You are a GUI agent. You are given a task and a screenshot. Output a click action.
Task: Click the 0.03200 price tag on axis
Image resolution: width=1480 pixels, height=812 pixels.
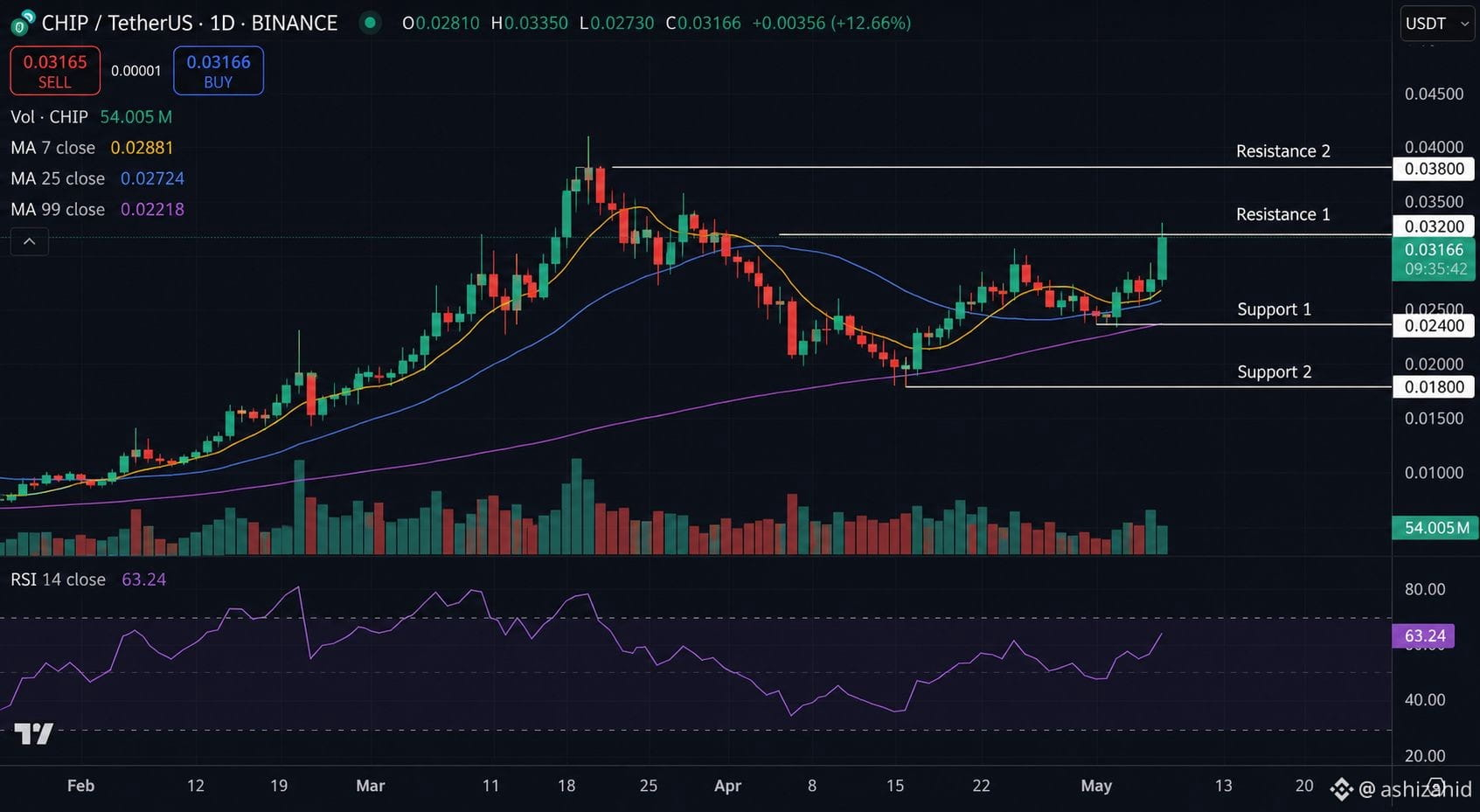point(1434,226)
